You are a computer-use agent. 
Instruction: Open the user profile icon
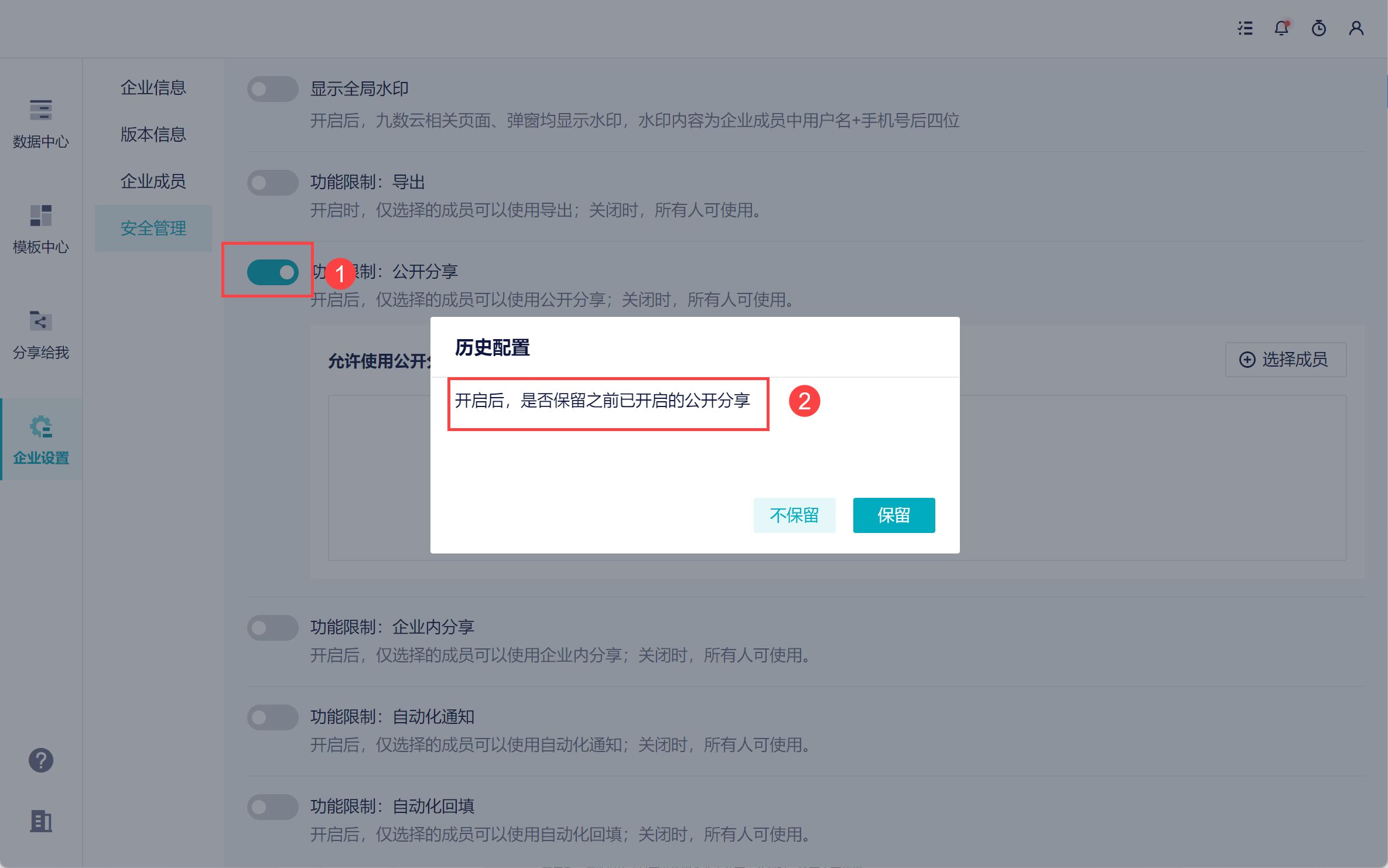tap(1356, 28)
